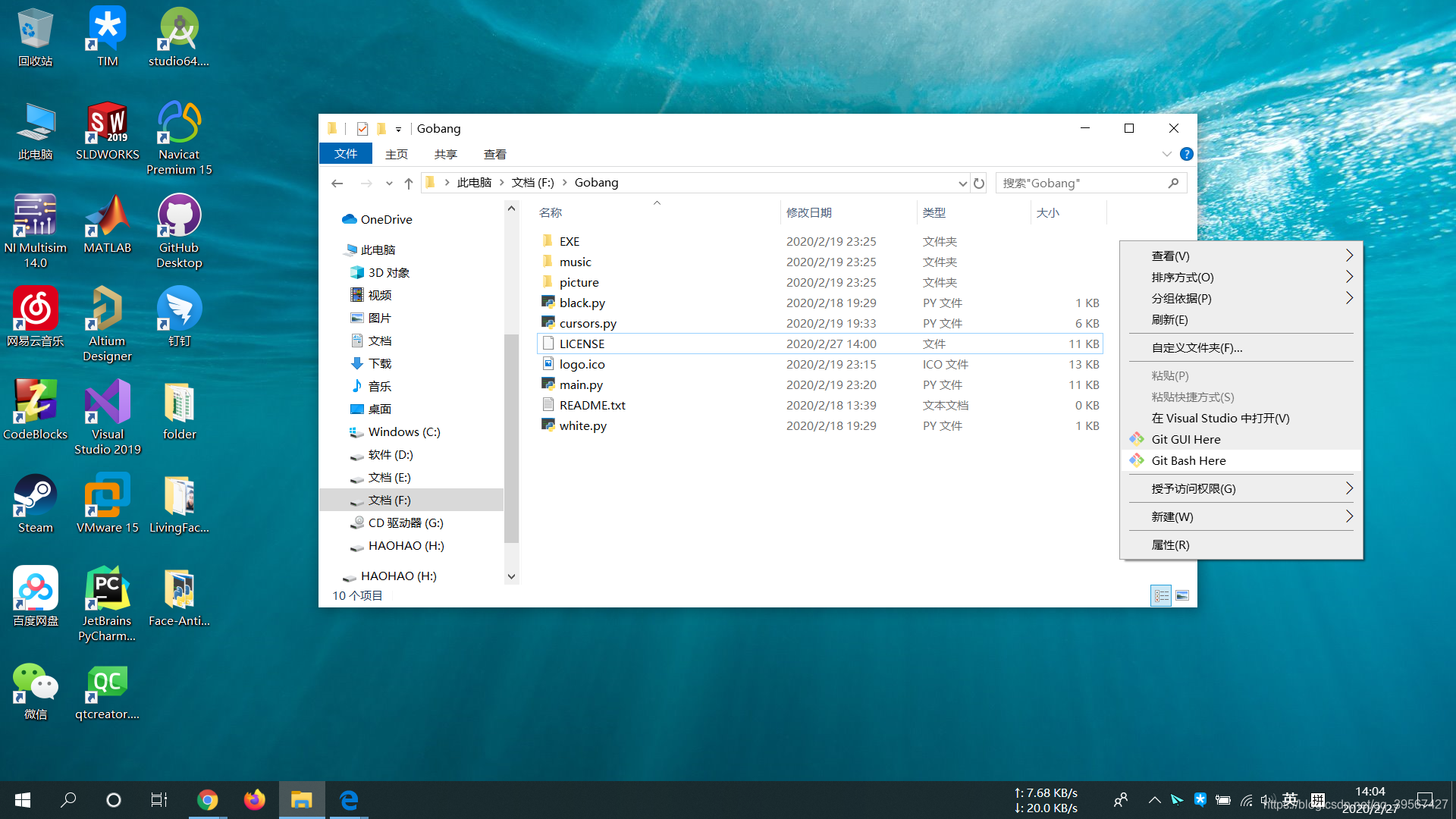
Task: Select 在 Visual Studio 中打开(V)
Action: click(1241, 418)
